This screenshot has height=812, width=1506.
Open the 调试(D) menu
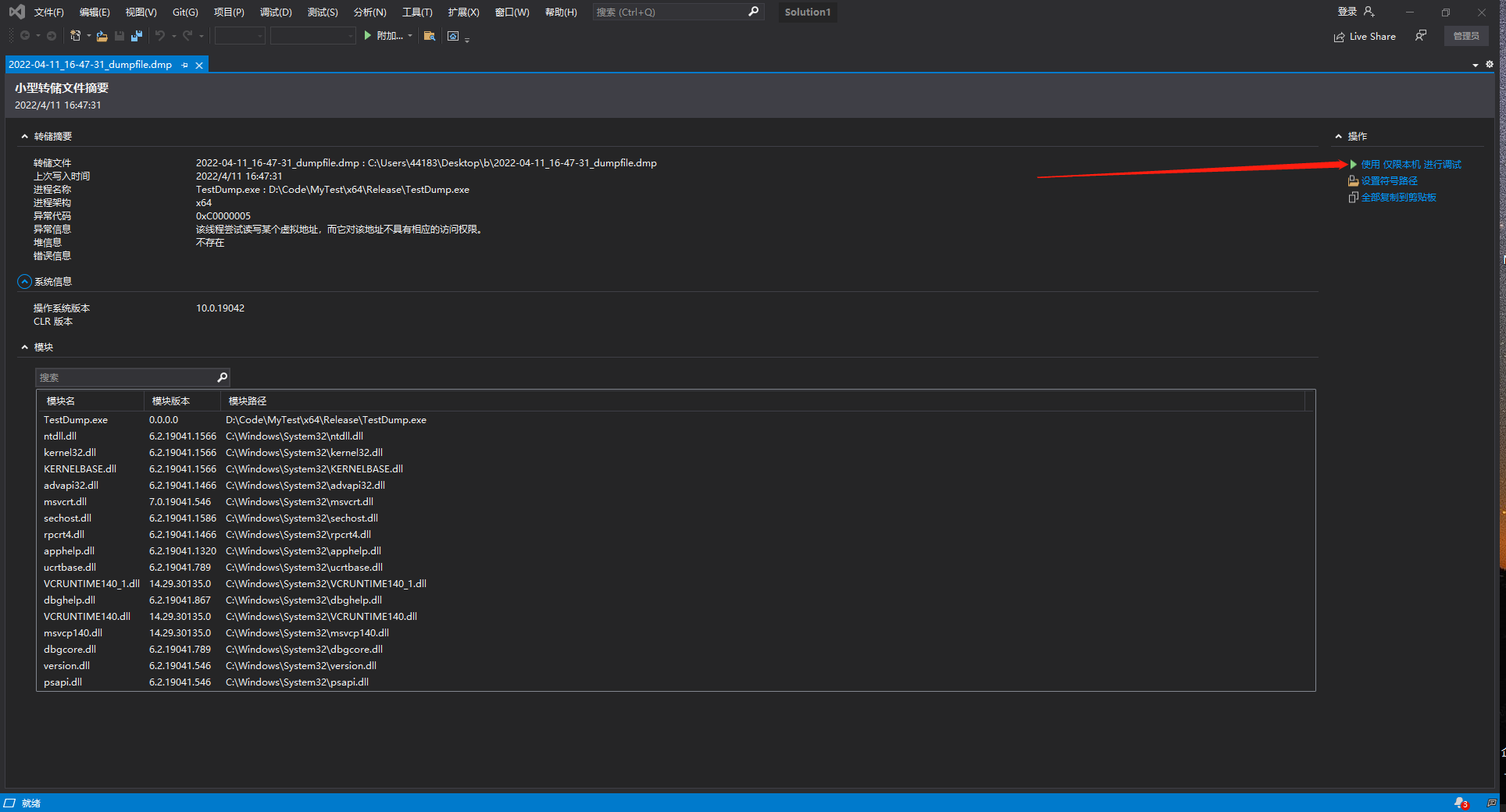pos(276,12)
